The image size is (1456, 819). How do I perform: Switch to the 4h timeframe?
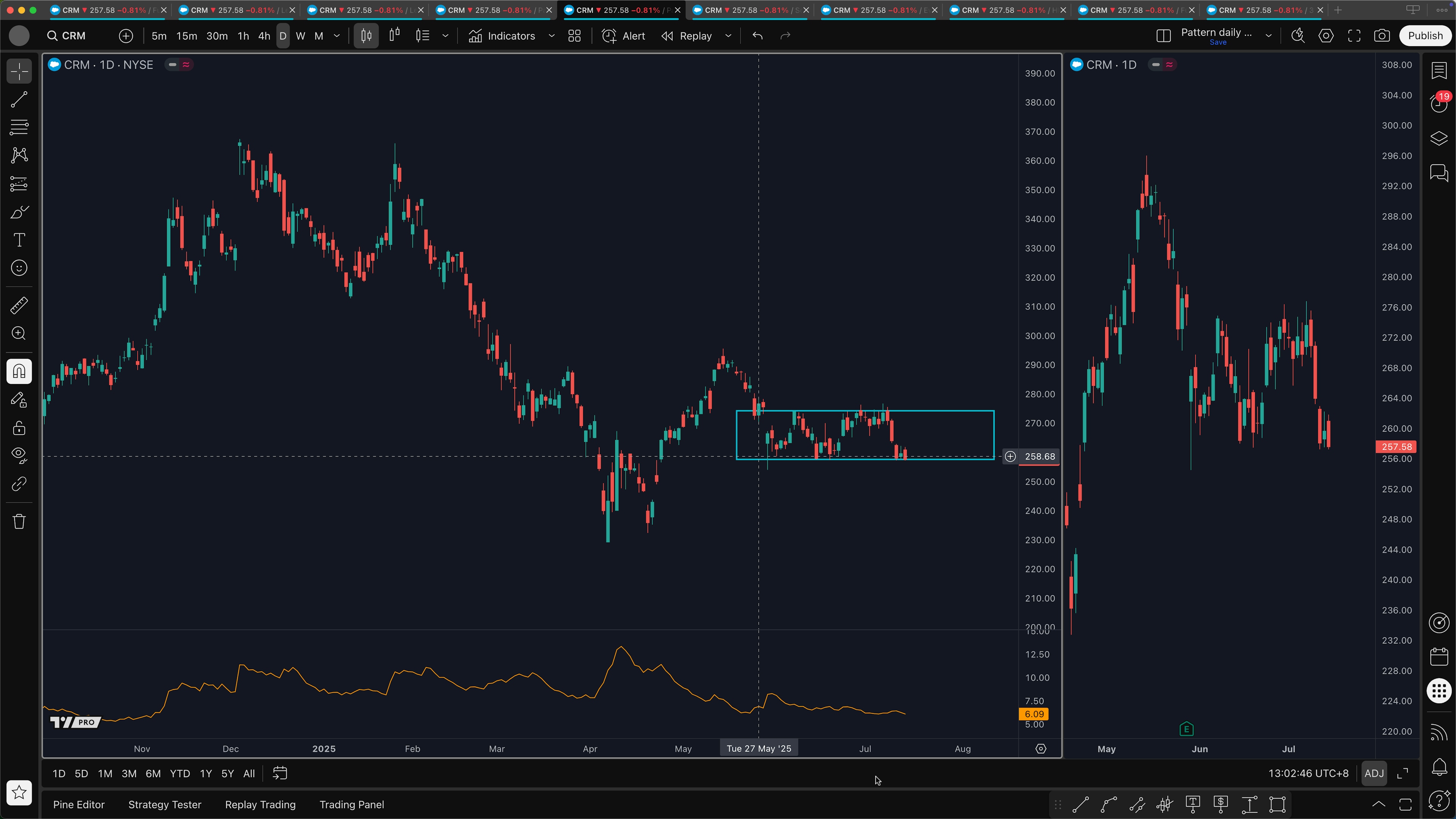[264, 36]
